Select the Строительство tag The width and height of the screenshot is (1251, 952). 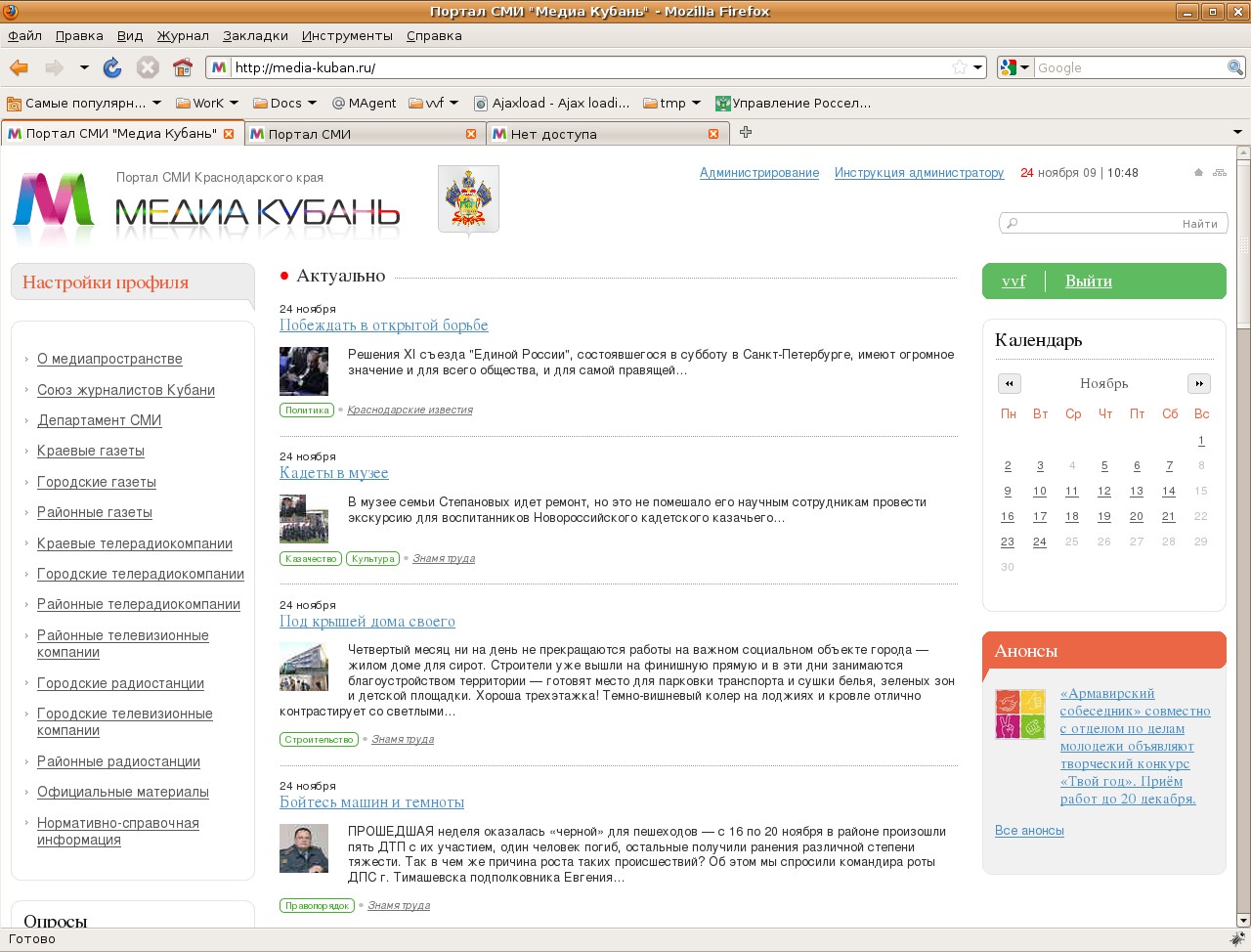coord(319,740)
